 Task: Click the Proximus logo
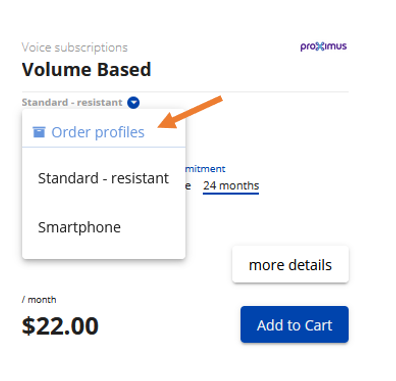tap(323, 46)
